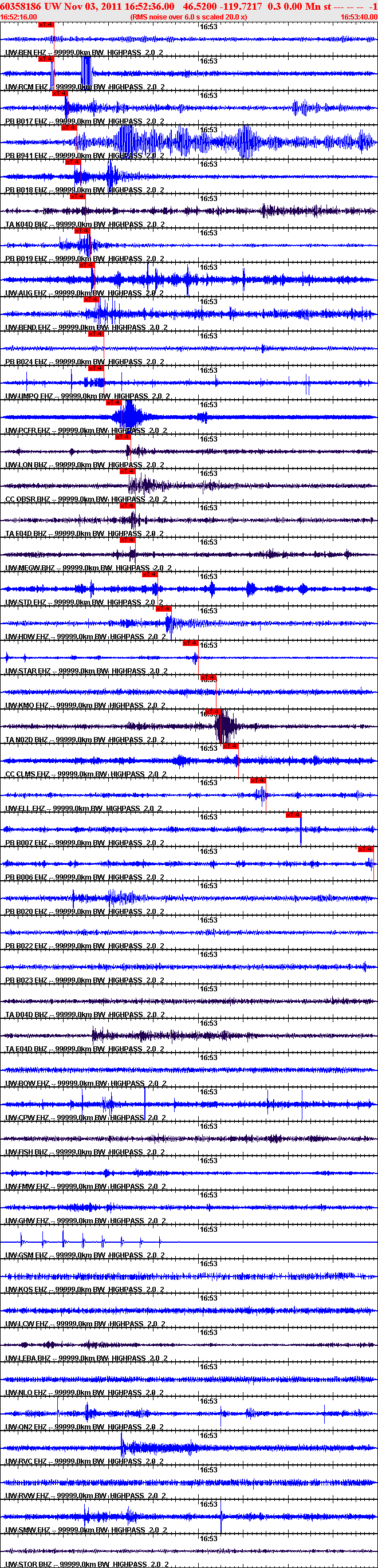
Task: Select the red pick flag on TA.F04D trace
Action: pyautogui.click(x=127, y=506)
